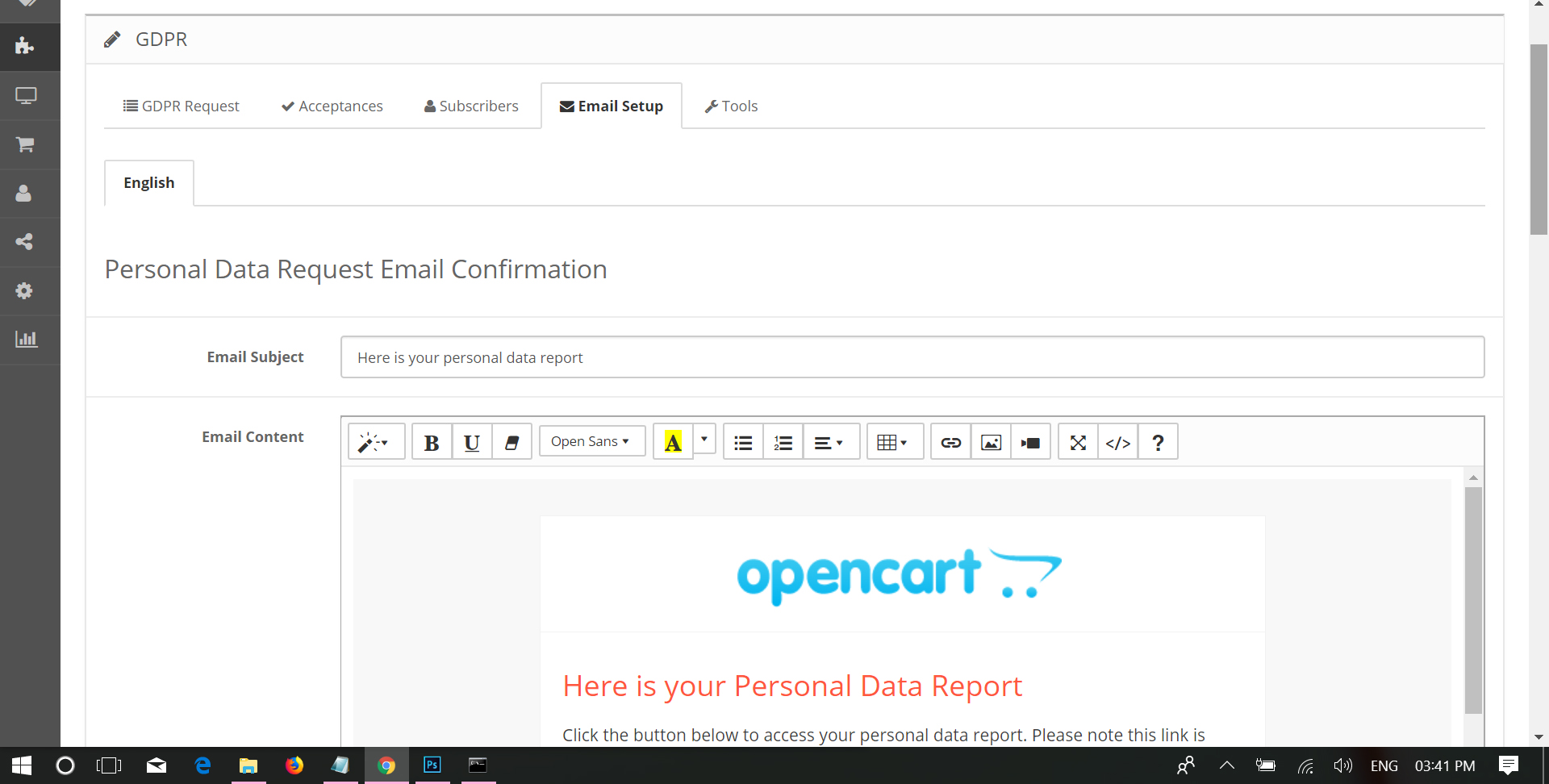Open Firefox in taskbar
1549x784 pixels.
(294, 765)
